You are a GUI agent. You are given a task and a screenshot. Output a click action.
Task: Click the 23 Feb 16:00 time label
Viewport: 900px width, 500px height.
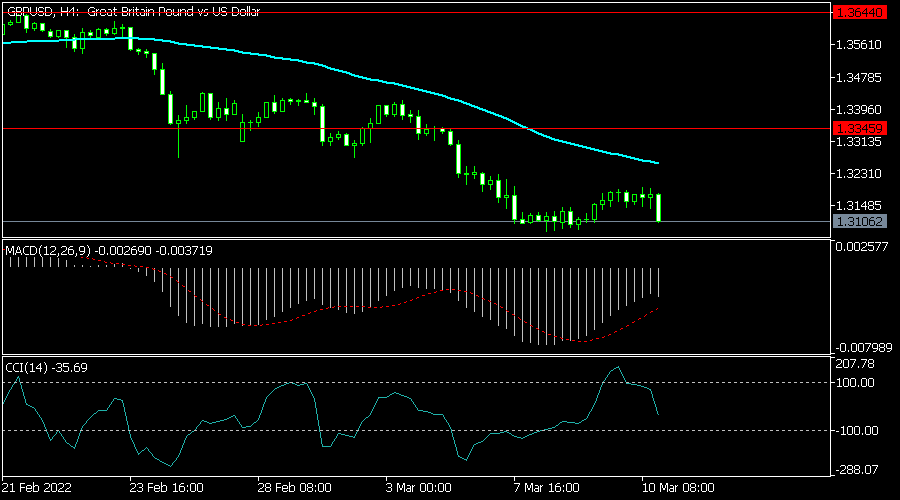166,488
